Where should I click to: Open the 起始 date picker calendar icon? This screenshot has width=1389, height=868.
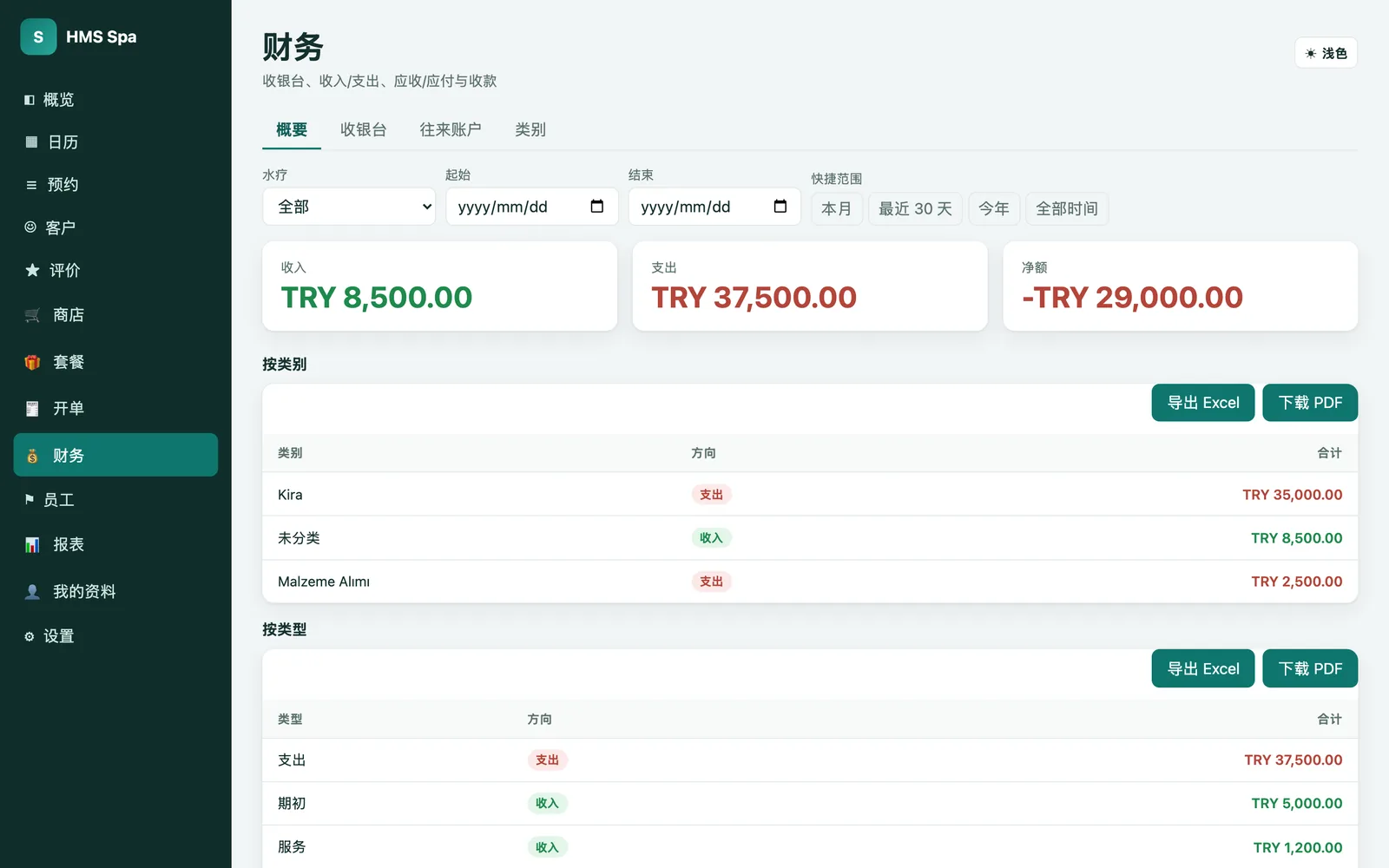click(597, 207)
